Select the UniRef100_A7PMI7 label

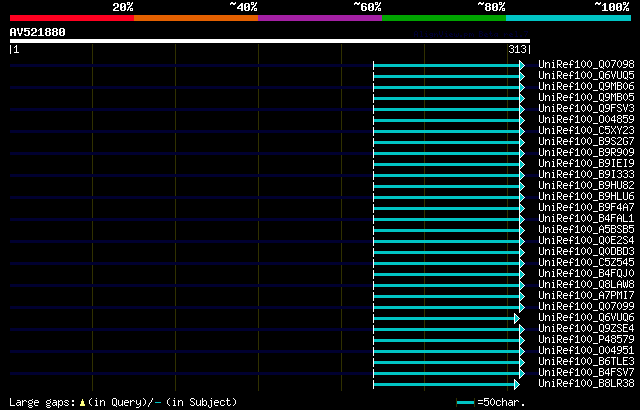[x=586, y=296]
